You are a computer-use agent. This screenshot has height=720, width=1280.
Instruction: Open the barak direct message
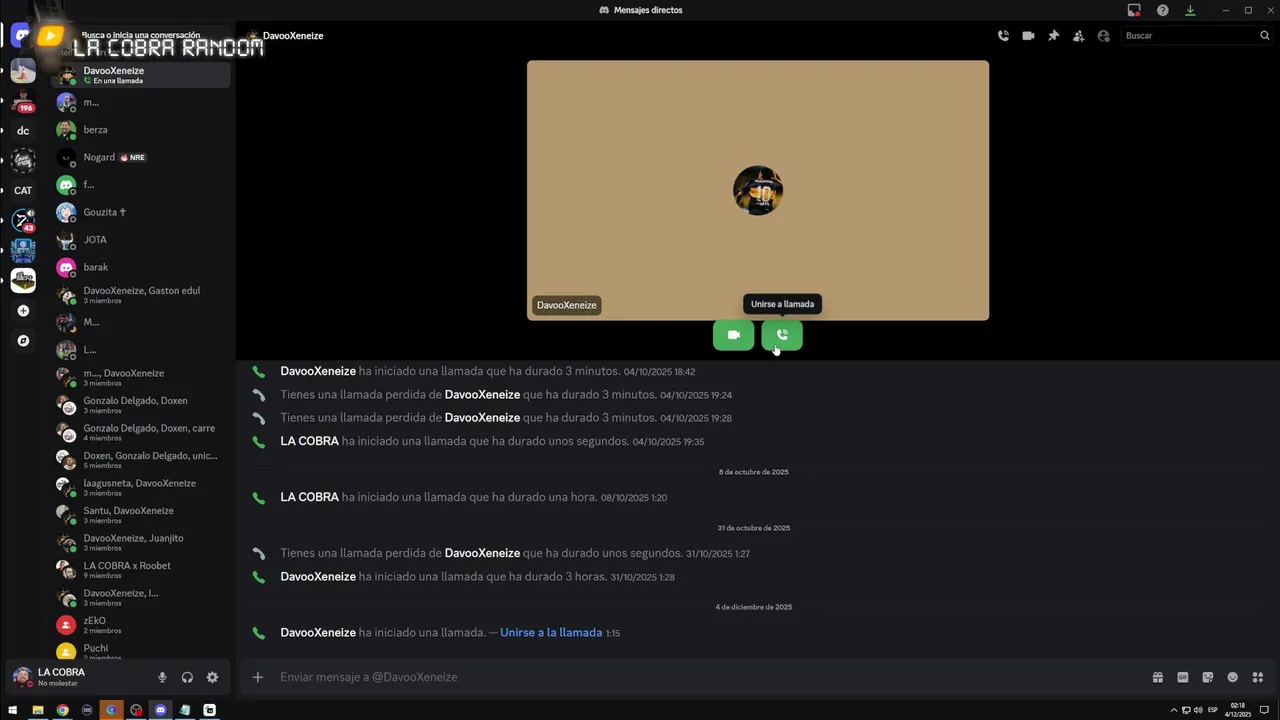pyautogui.click(x=141, y=267)
